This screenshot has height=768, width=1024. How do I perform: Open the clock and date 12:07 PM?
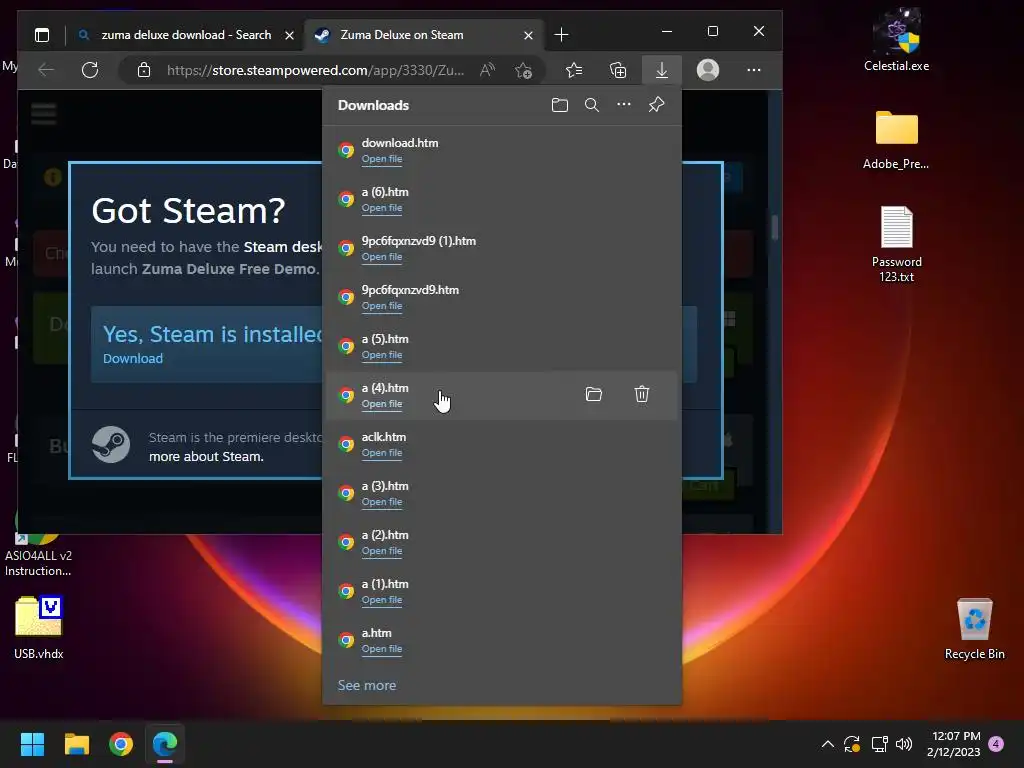(x=953, y=744)
